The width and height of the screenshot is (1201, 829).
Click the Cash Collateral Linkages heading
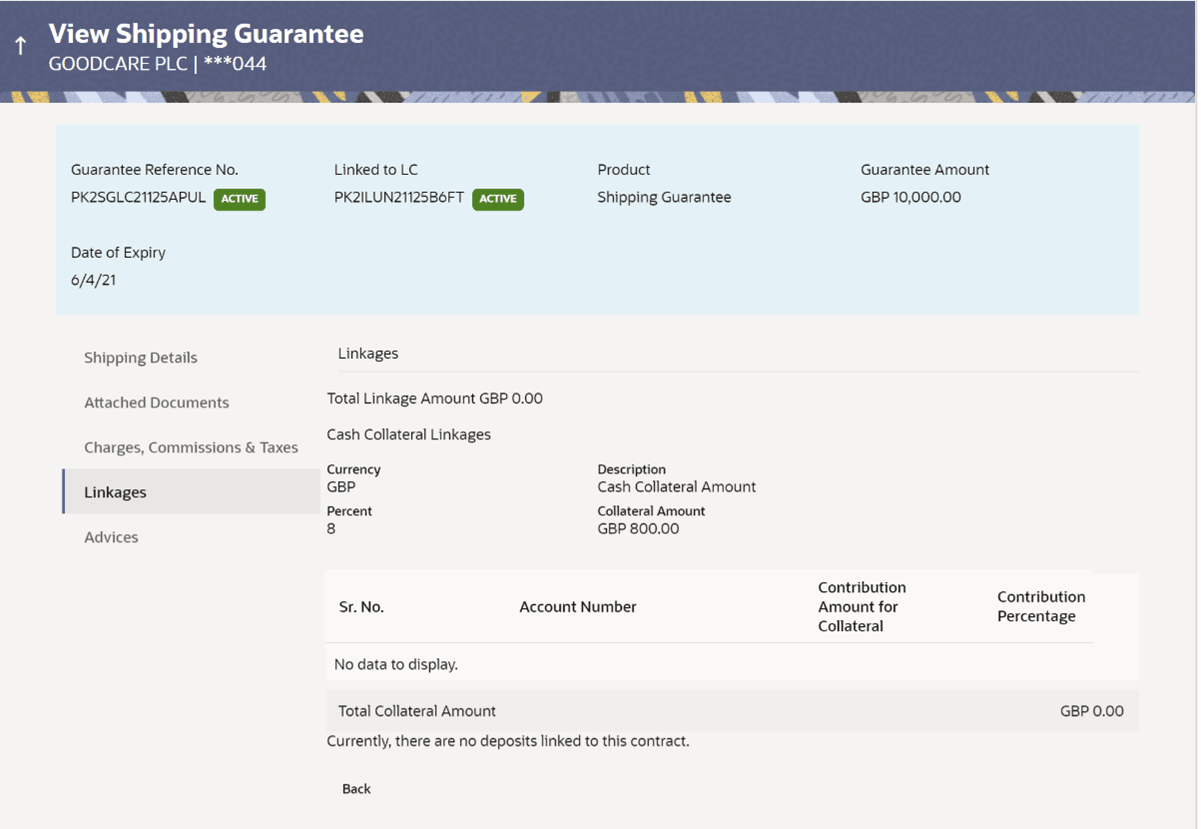409,434
